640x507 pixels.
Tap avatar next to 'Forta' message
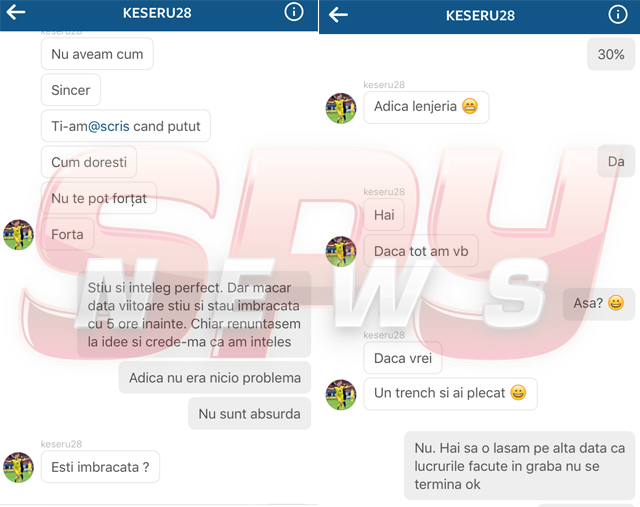pyautogui.click(x=18, y=235)
